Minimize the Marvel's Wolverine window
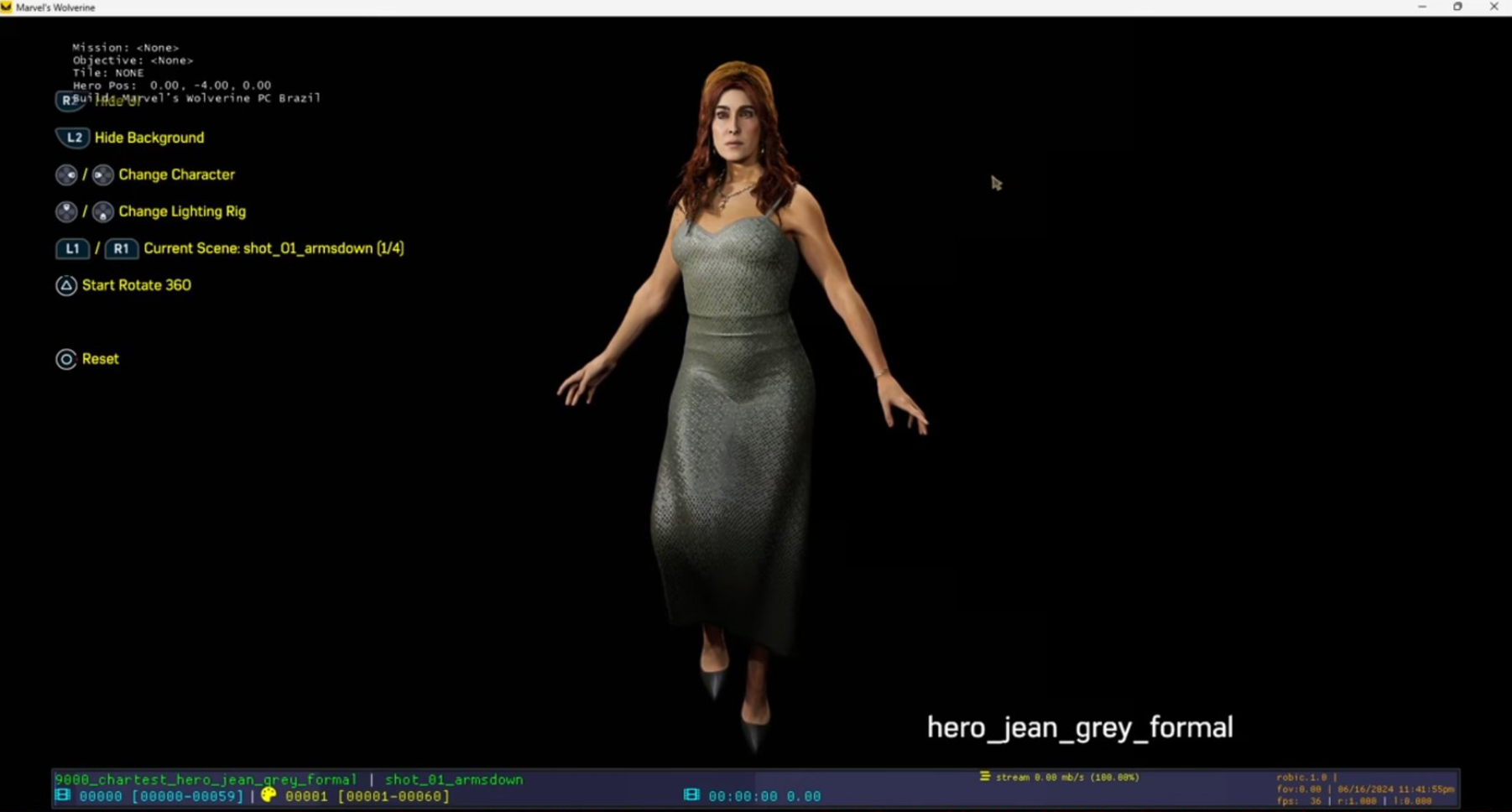Screen dimensions: 1512x812 tap(1422, 7)
